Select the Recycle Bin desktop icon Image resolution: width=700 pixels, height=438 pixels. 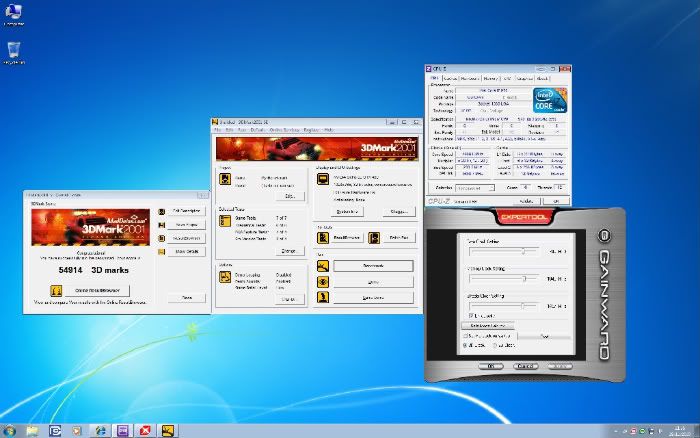point(14,51)
